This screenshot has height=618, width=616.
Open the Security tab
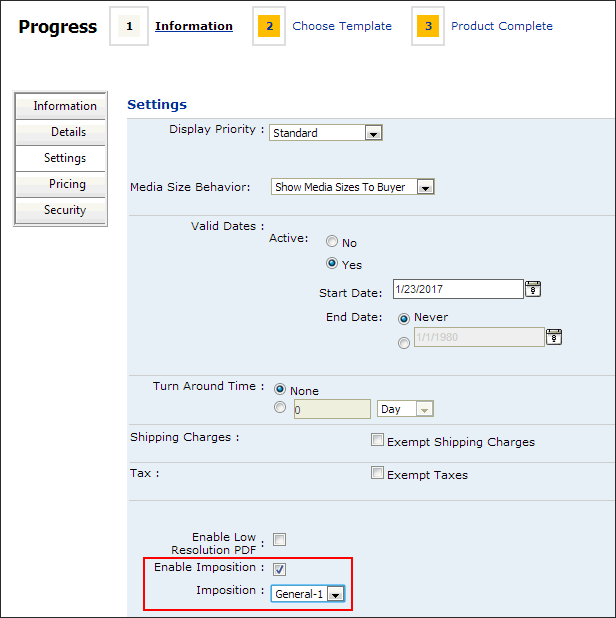point(61,210)
